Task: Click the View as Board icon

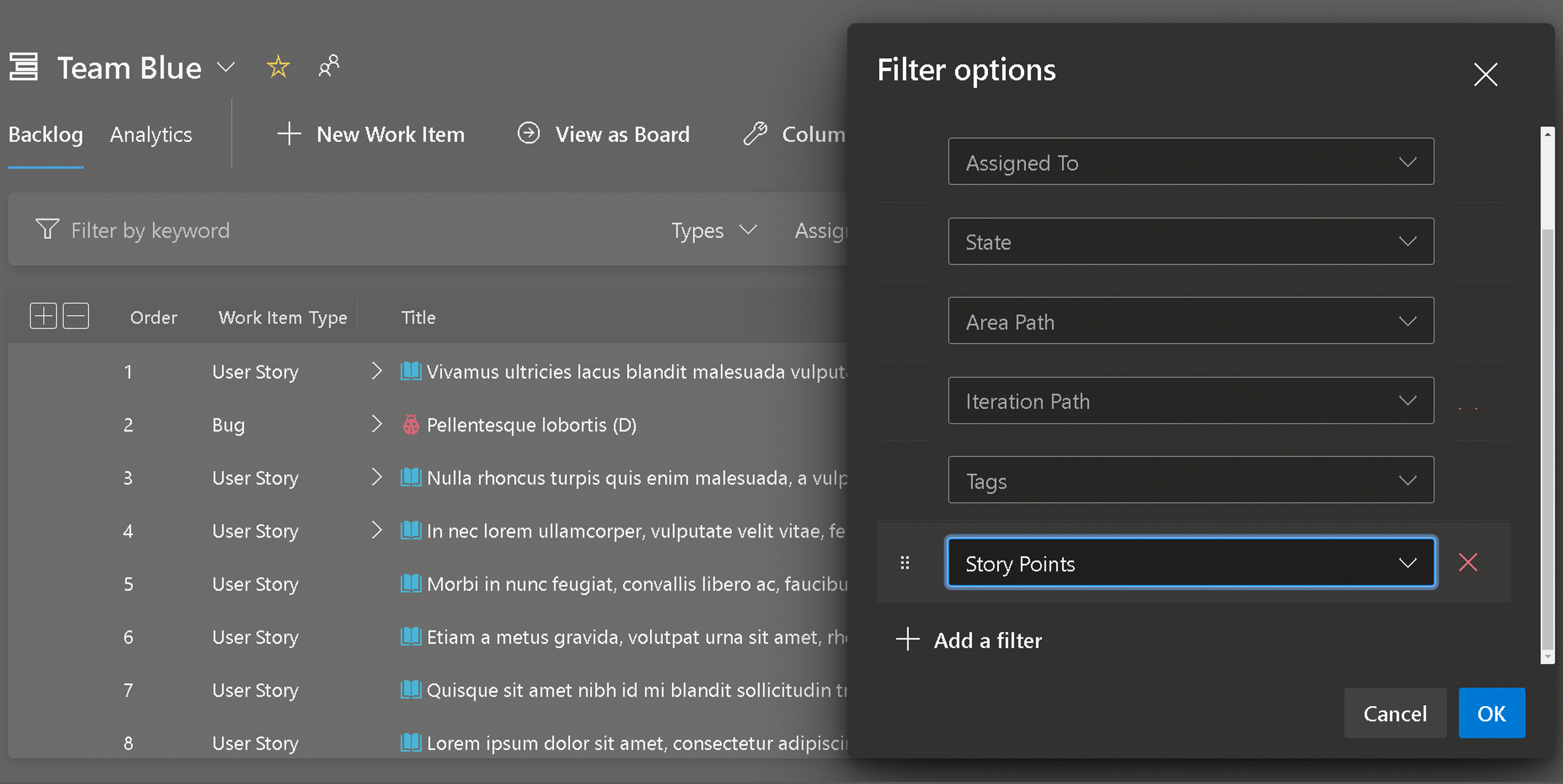Action: coord(527,132)
